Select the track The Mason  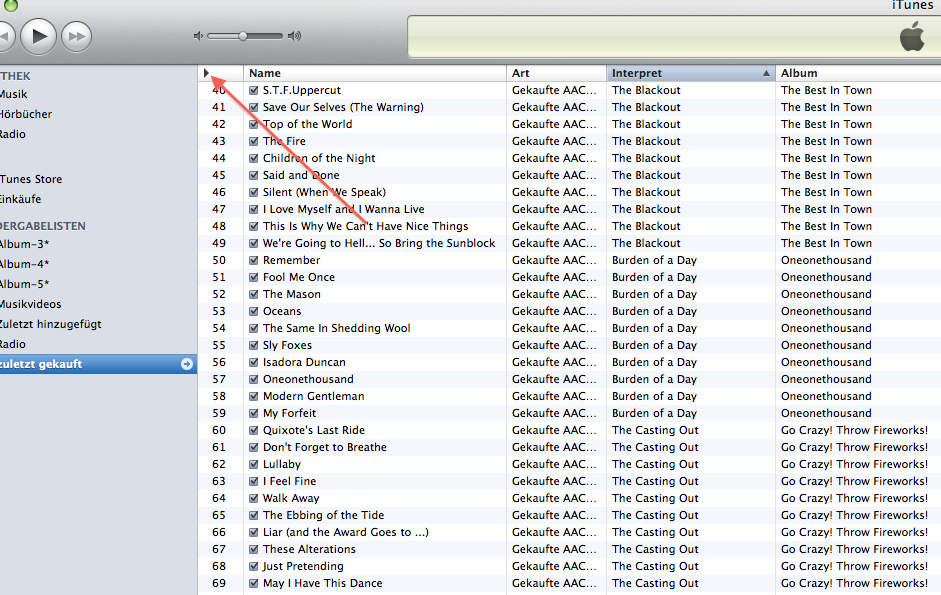[x=292, y=294]
